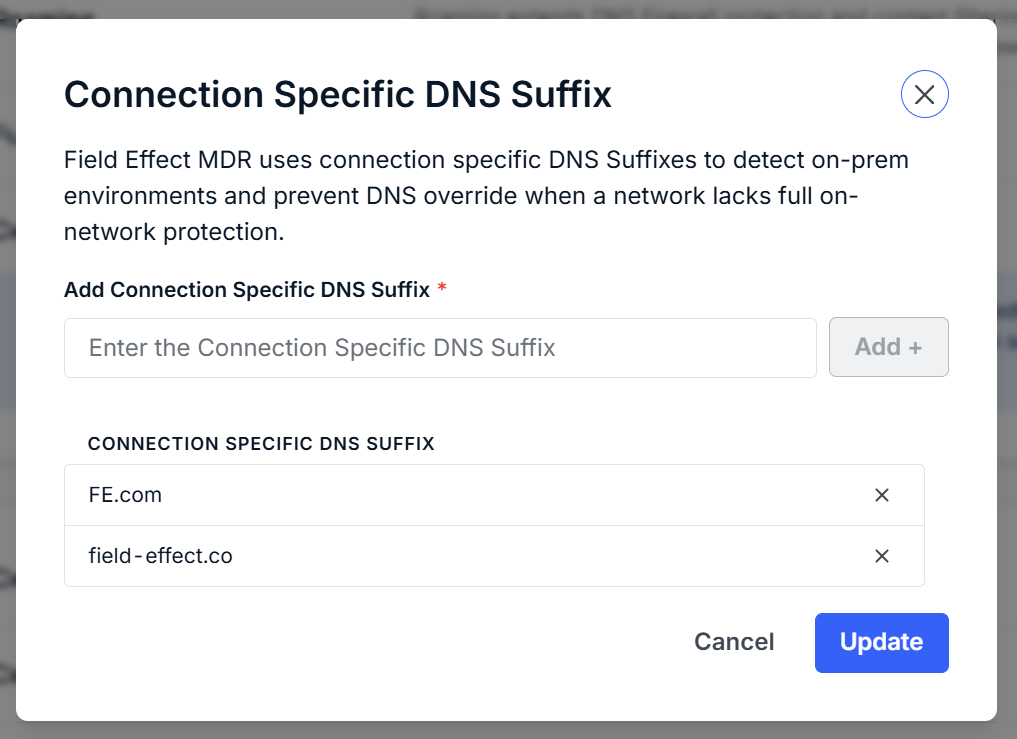The width and height of the screenshot is (1017, 739).
Task: Click the dimmed backdrop above the dialog
Action: pyautogui.click(x=508, y=8)
